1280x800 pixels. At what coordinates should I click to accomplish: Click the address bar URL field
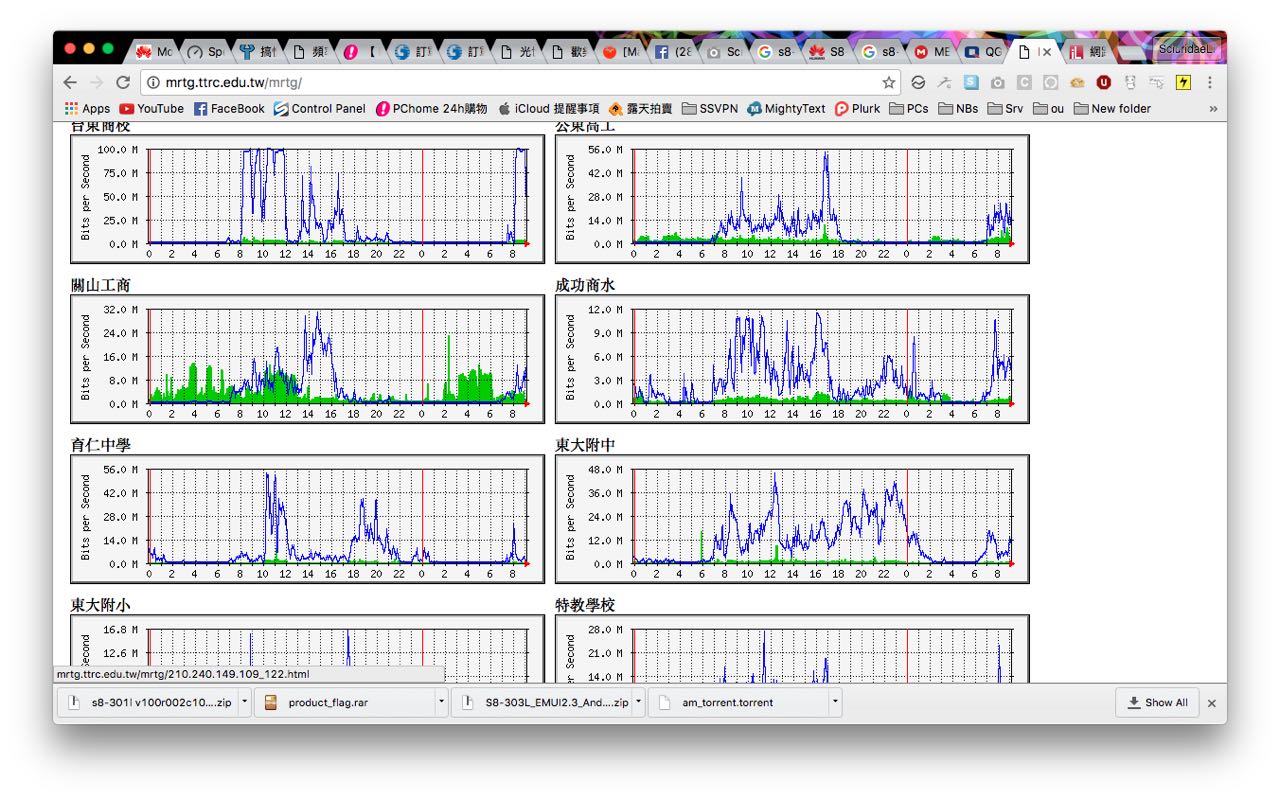pyautogui.click(x=500, y=83)
